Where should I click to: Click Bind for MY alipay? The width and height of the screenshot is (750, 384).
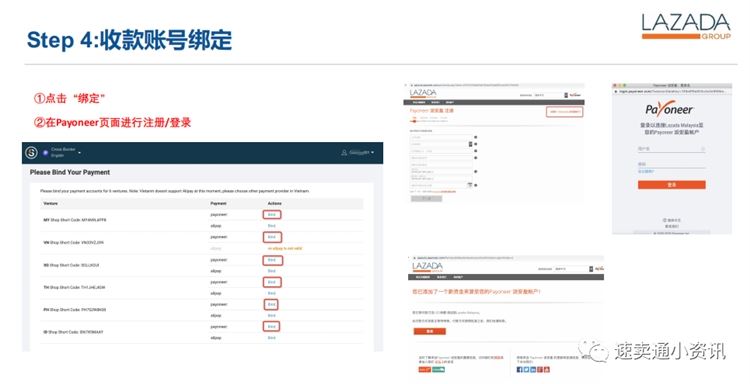click(272, 226)
